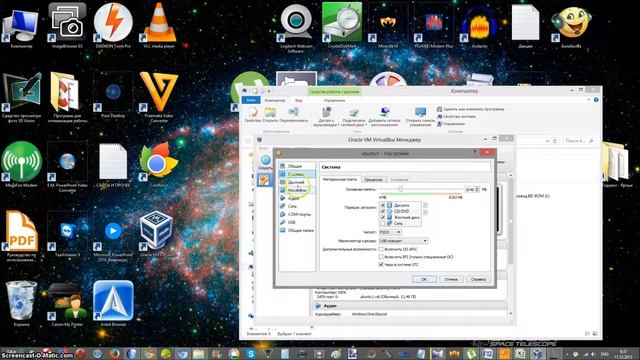The image size is (640, 360).
Task: Open the Manage (Управление) ribbon tab
Action: pyautogui.click(x=334, y=100)
